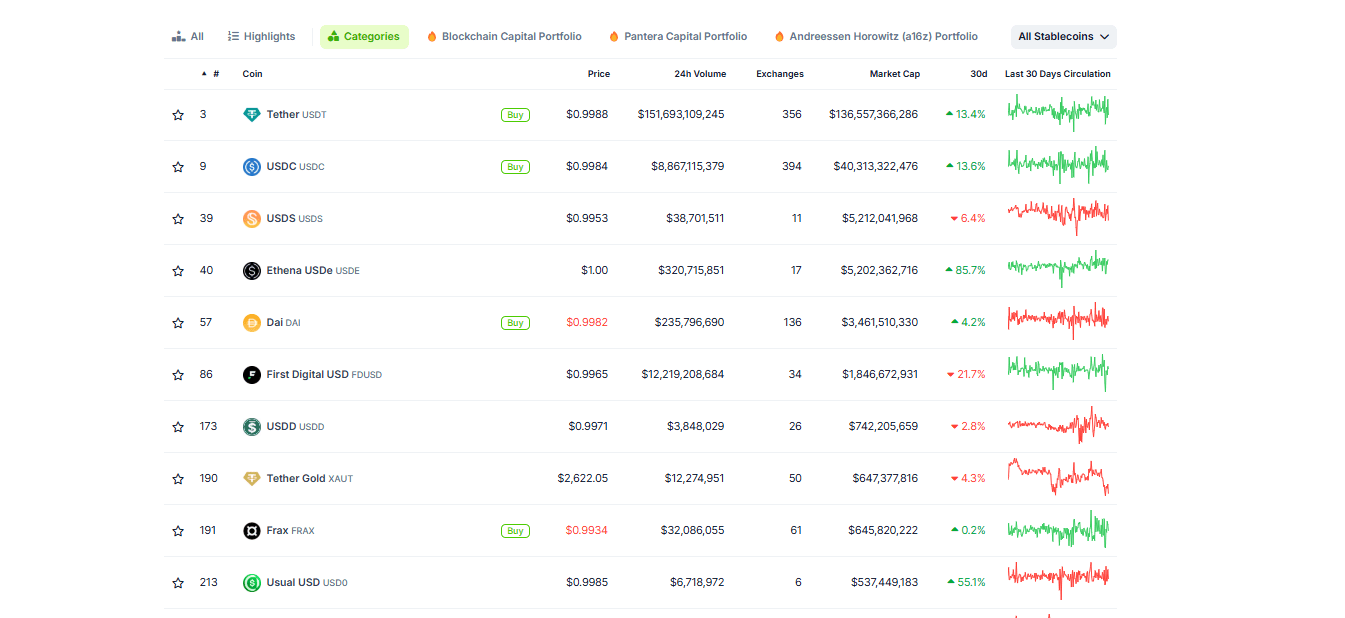The width and height of the screenshot is (1345, 618).
Task: Favorite Usual USD with star icon
Action: coord(178,583)
